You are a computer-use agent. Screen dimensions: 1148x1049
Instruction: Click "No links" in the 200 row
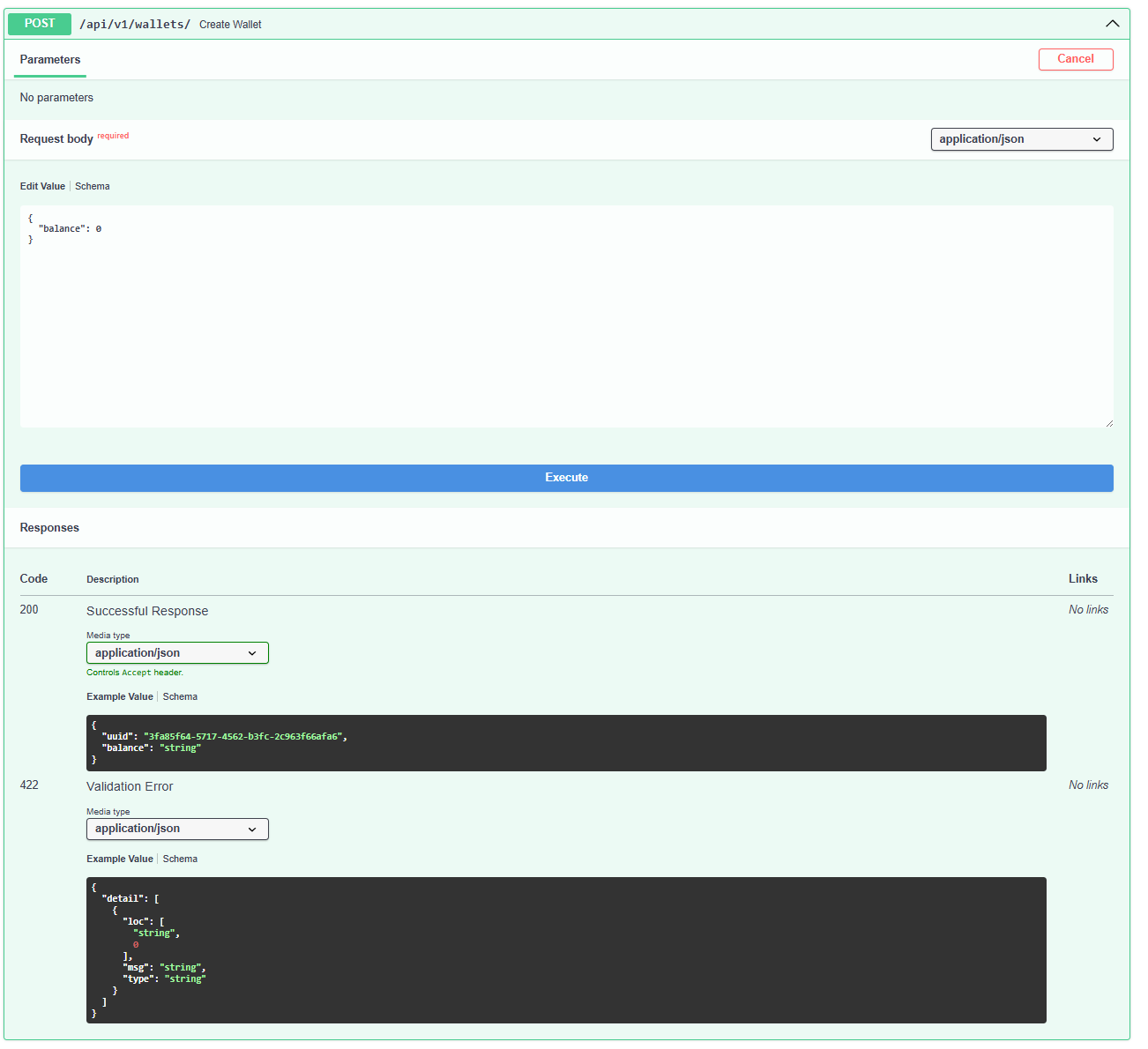click(1088, 610)
